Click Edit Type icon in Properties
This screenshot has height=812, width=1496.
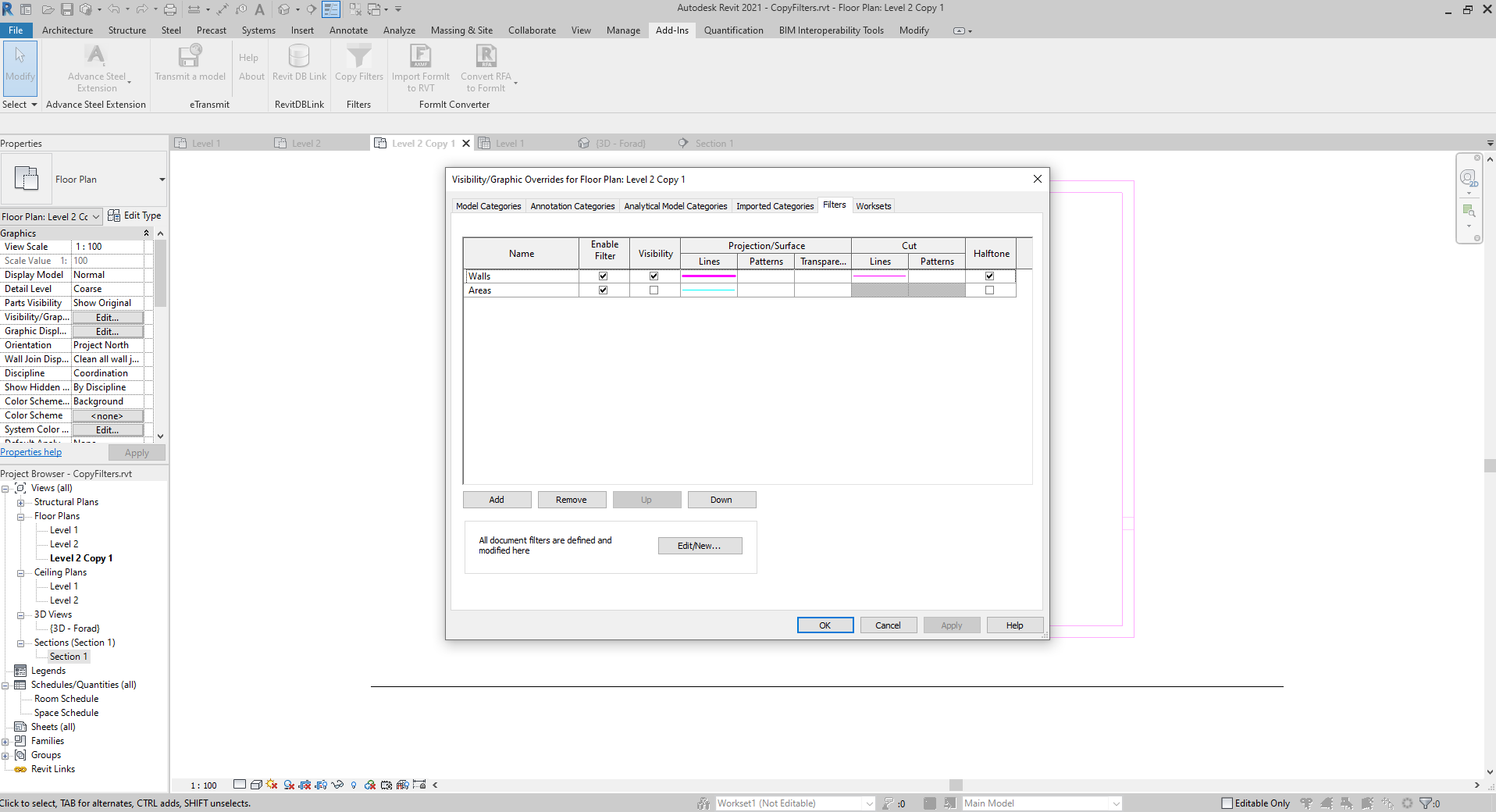click(x=114, y=215)
